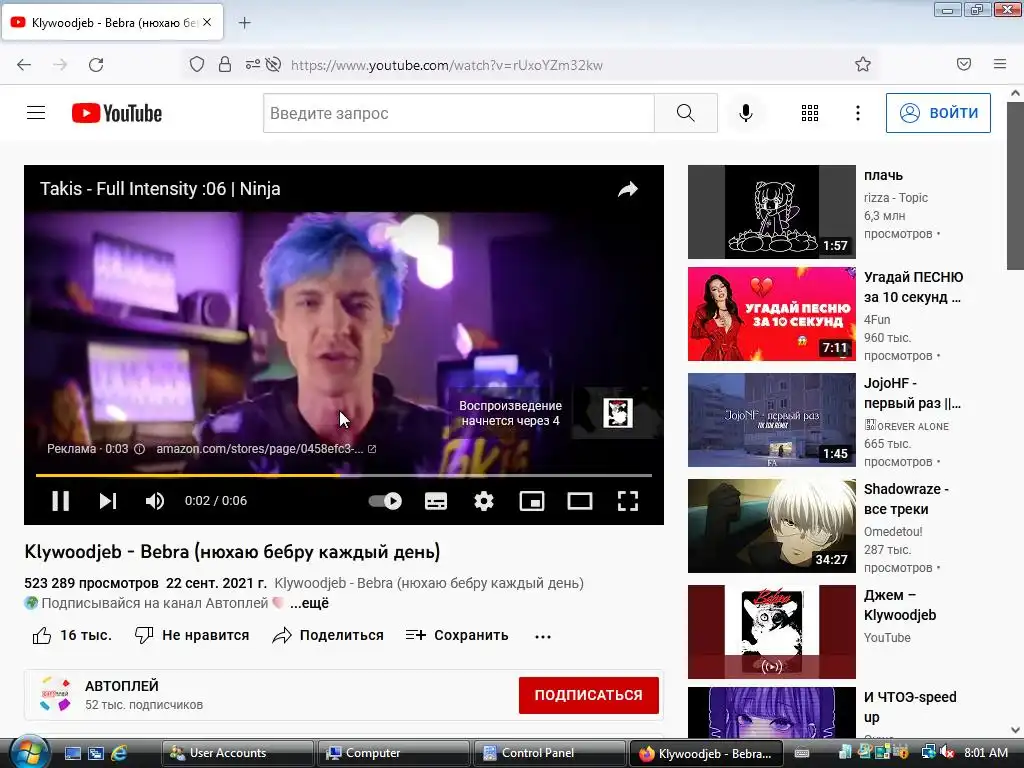Click the search magnifier button
The image size is (1024, 768).
click(x=686, y=113)
